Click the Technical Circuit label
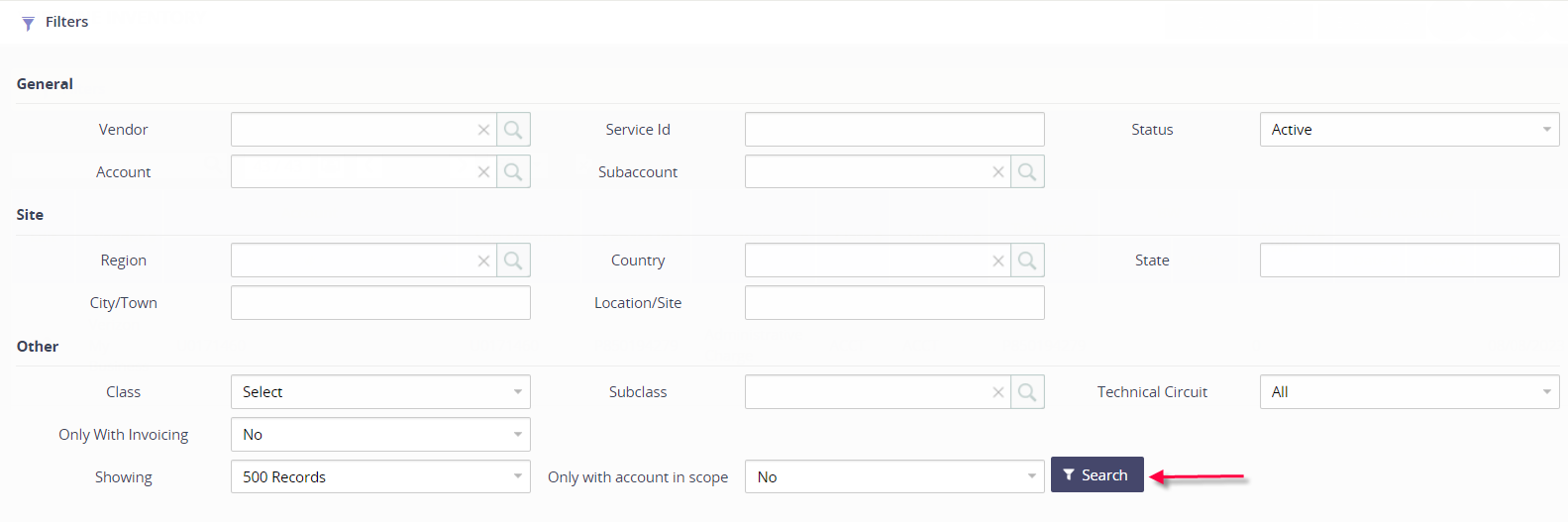 click(x=1152, y=392)
